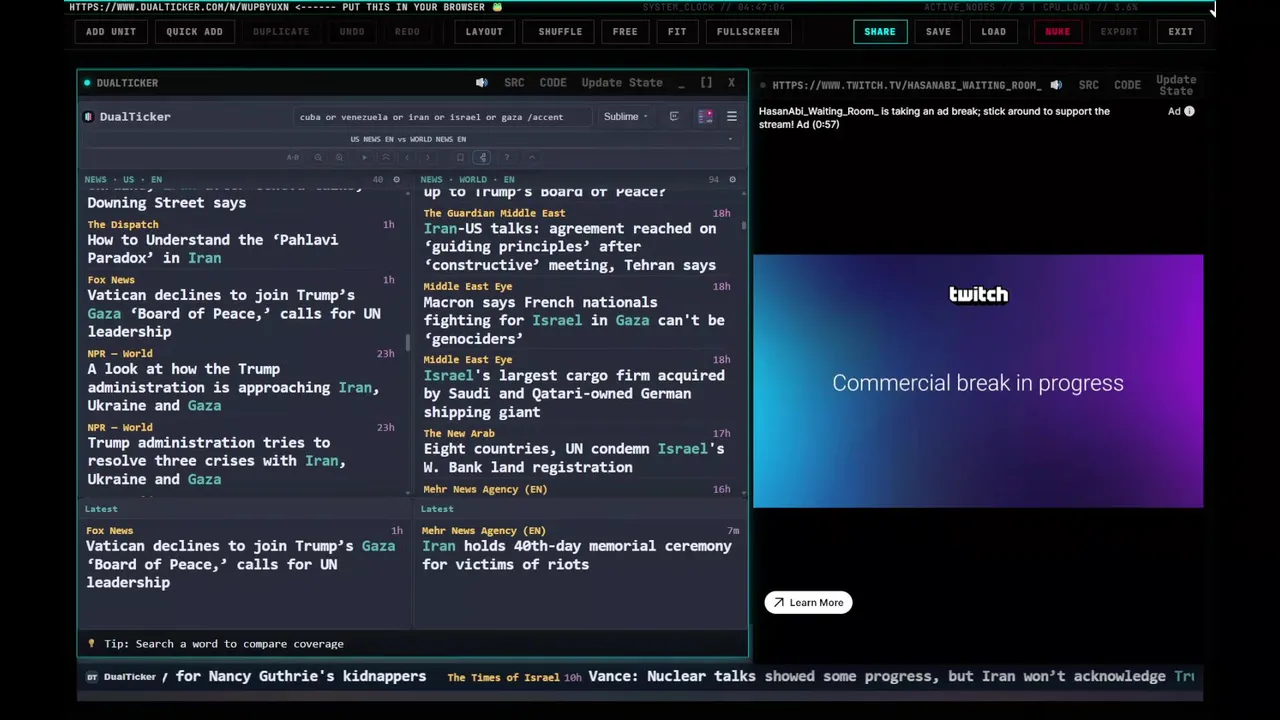Image resolution: width=1280 pixels, height=720 pixels.
Task: Click the World news column scrollbar
Action: [x=744, y=227]
